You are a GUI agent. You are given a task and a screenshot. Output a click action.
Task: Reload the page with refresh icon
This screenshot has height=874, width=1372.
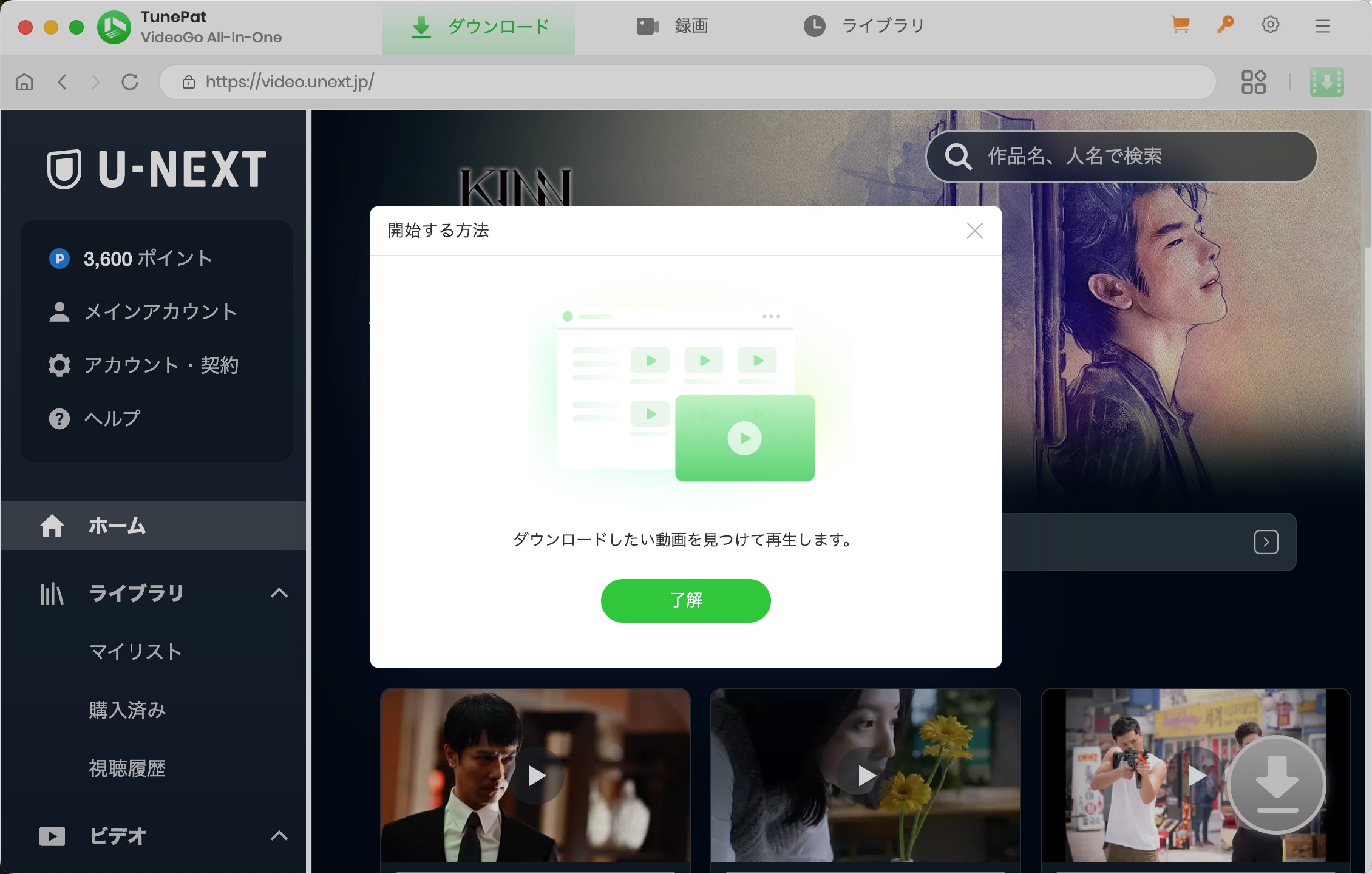coord(130,82)
